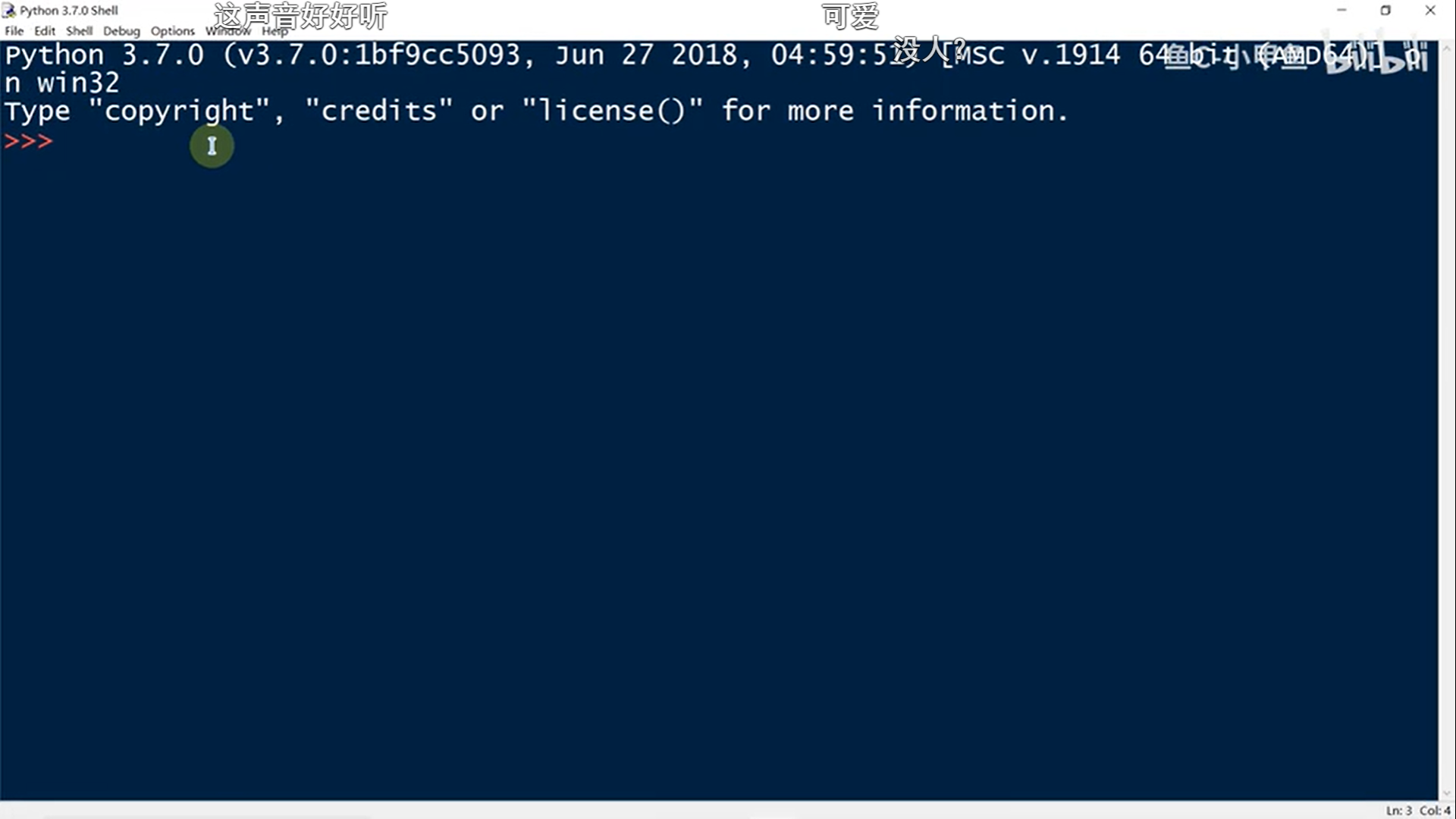Click the restore window button

(x=1385, y=10)
